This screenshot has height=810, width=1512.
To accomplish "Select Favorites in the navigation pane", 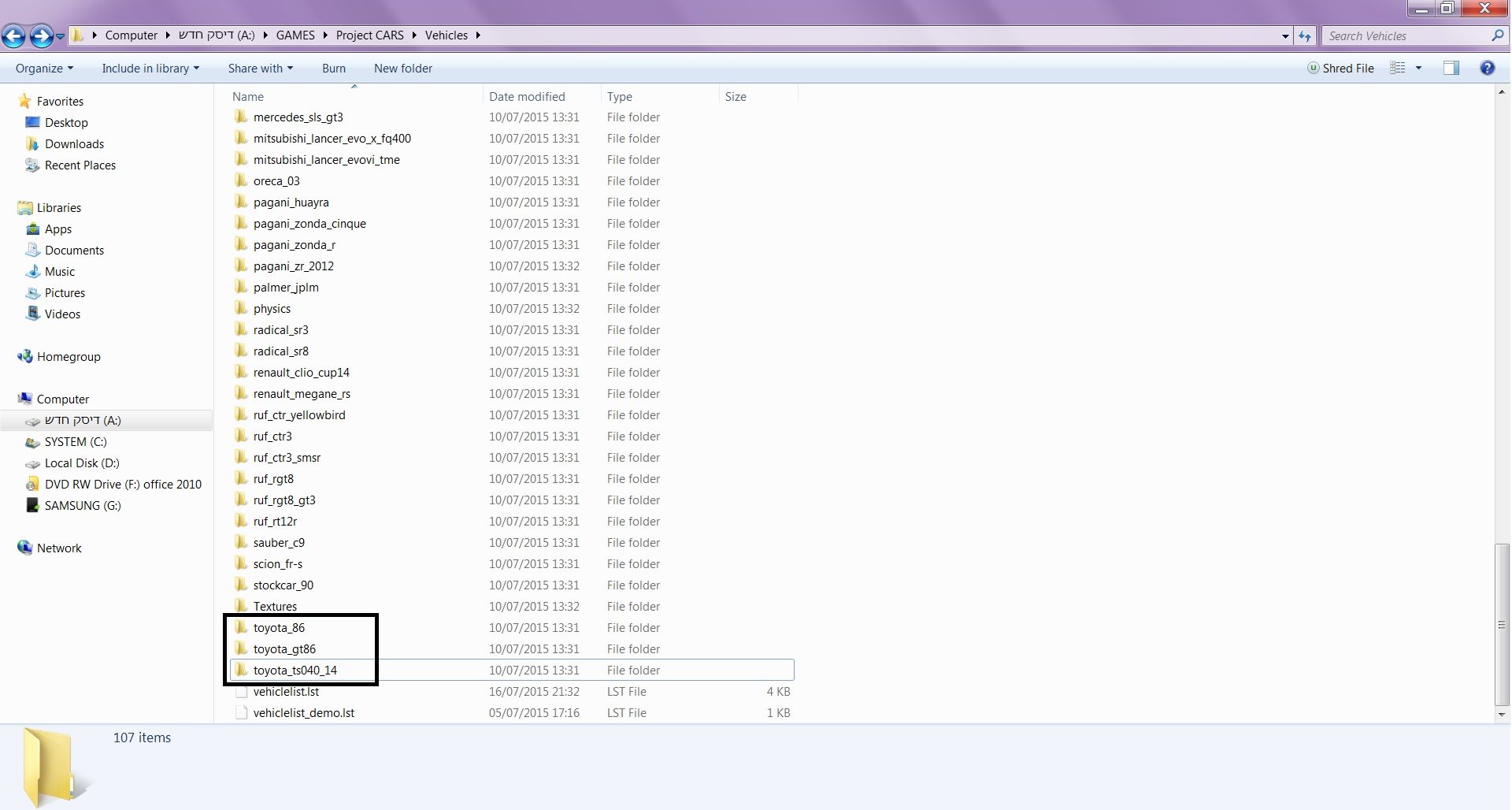I will [x=60, y=101].
